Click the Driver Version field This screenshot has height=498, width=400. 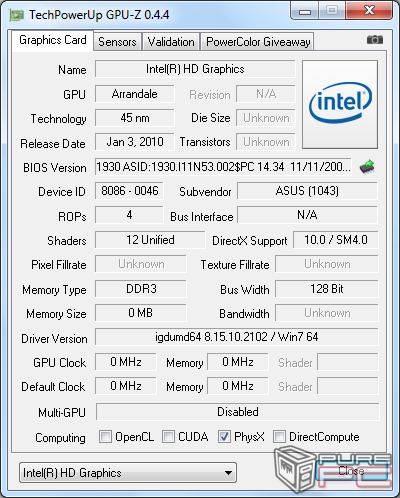point(237,337)
